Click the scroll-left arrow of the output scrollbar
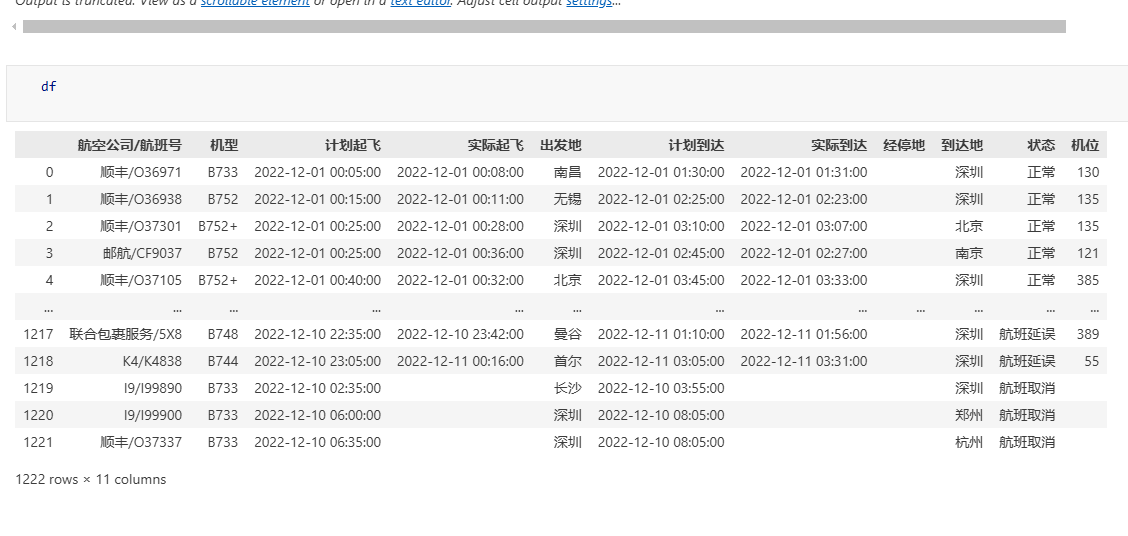This screenshot has height=536, width=1128. (14, 27)
